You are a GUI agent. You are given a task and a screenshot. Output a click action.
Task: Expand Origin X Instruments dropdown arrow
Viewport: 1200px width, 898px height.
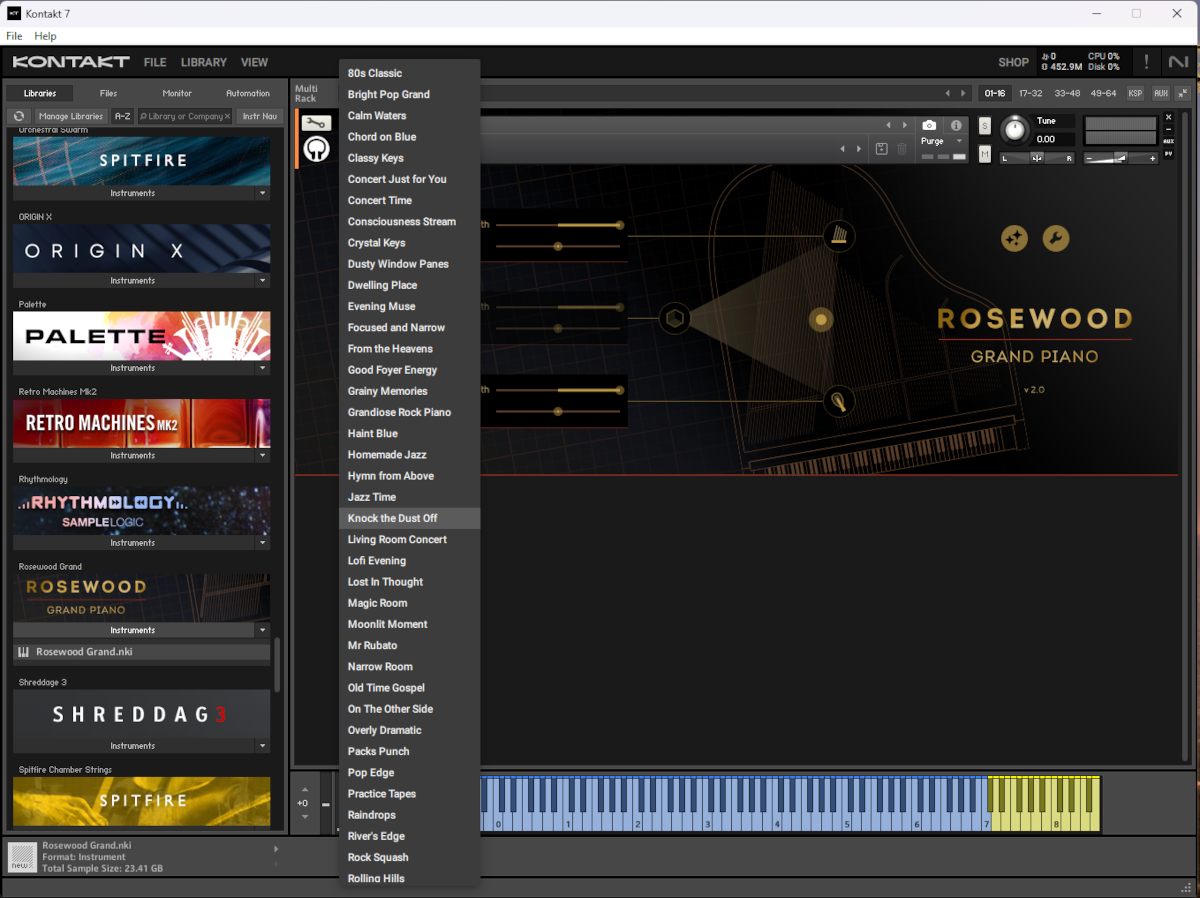pyautogui.click(x=262, y=281)
